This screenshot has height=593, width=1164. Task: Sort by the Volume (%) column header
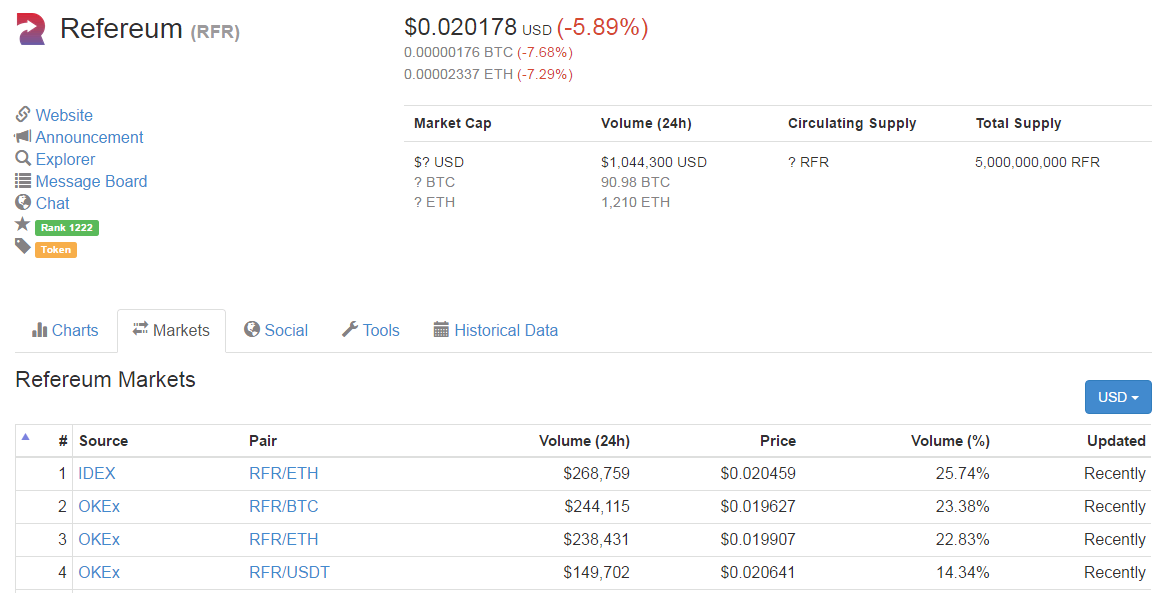coord(949,441)
